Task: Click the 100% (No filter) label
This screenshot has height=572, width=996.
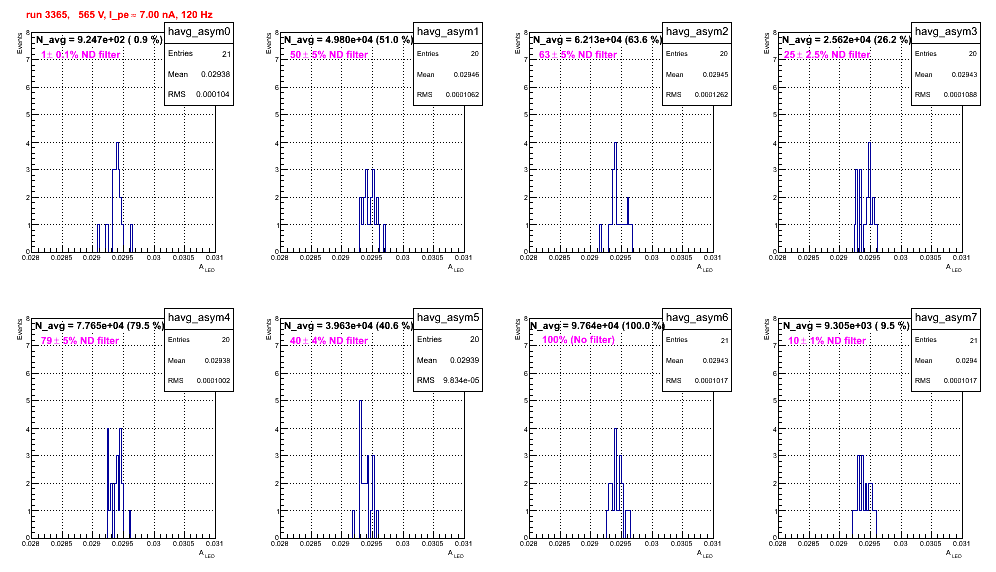Action: click(x=578, y=340)
